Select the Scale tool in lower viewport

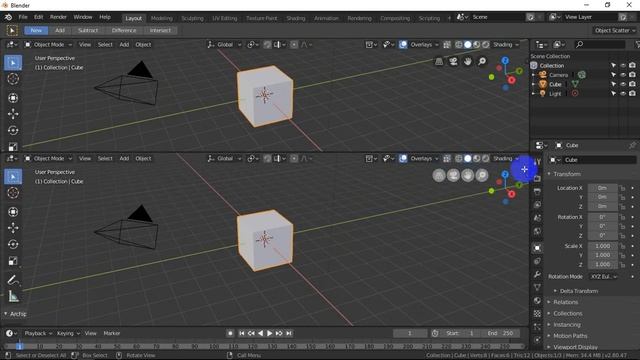(13, 260)
